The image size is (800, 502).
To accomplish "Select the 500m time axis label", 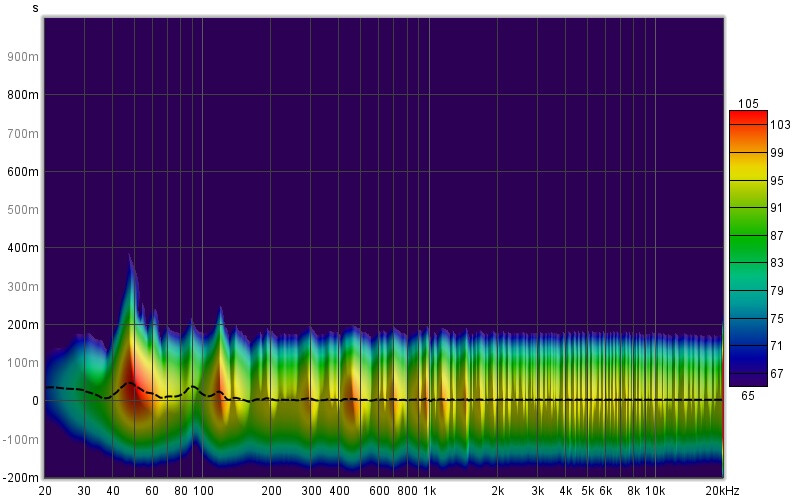I will pos(22,210).
